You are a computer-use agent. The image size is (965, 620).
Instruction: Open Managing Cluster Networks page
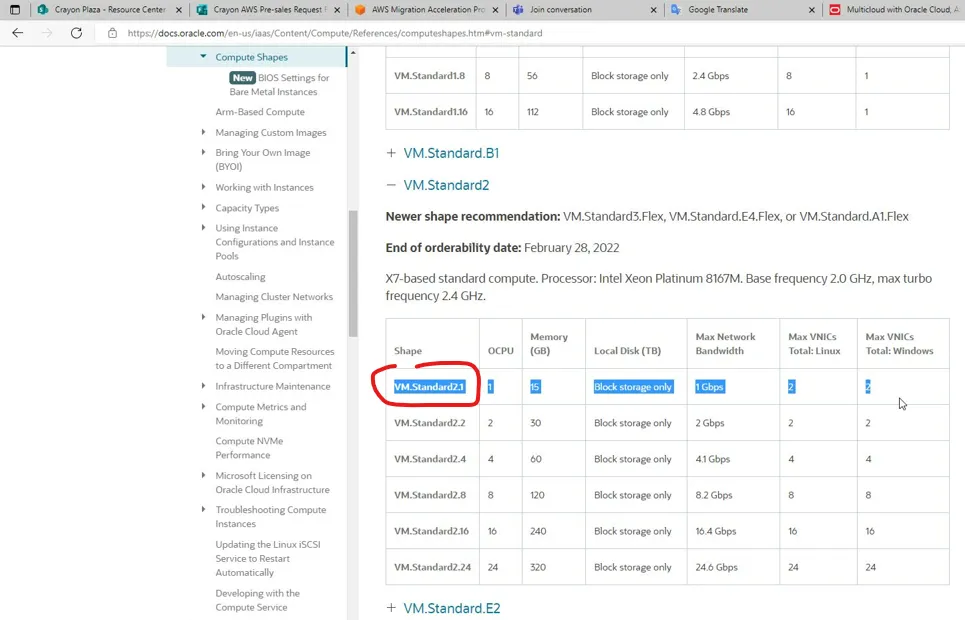[x=274, y=297]
